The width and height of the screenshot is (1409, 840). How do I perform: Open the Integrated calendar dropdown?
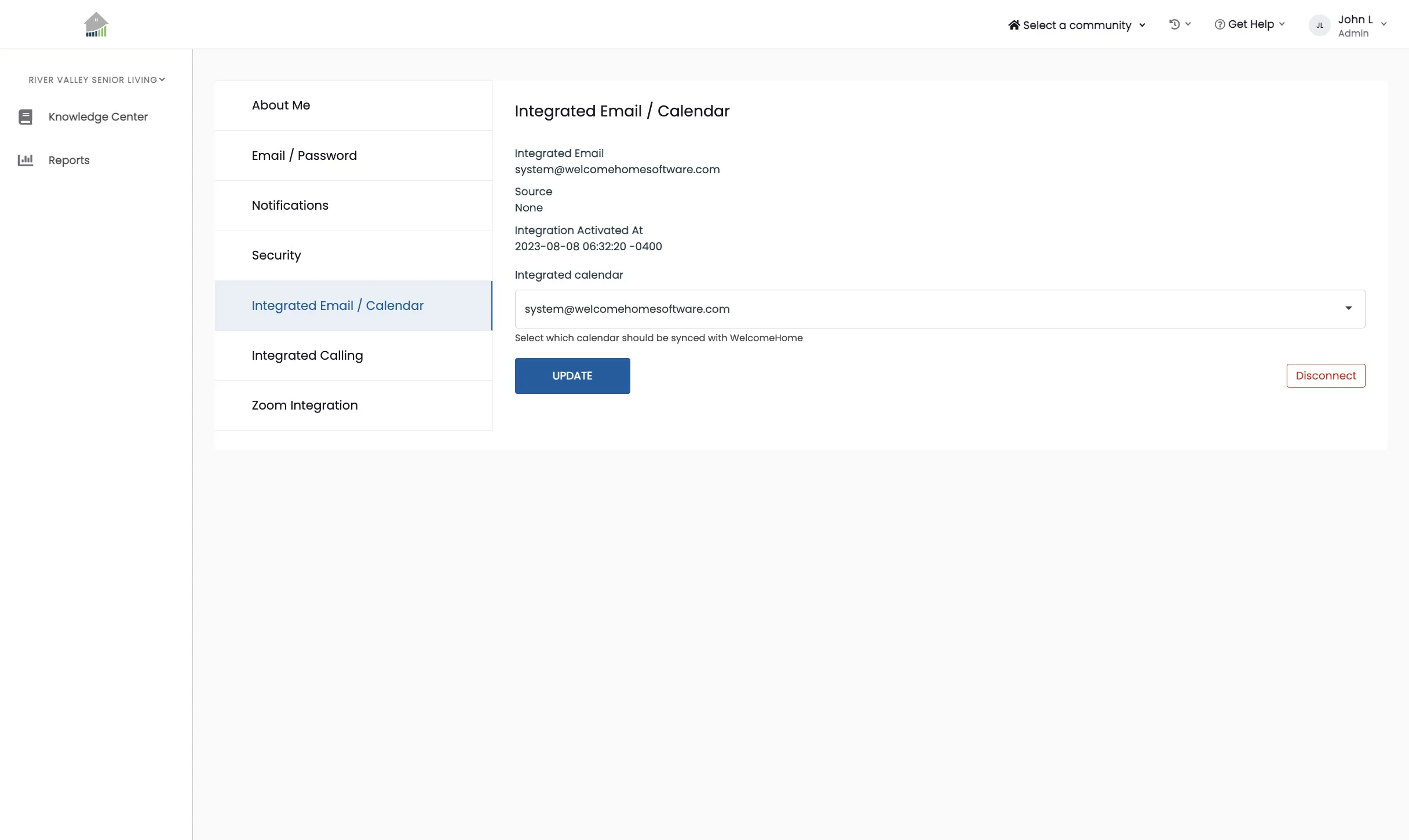coord(939,309)
